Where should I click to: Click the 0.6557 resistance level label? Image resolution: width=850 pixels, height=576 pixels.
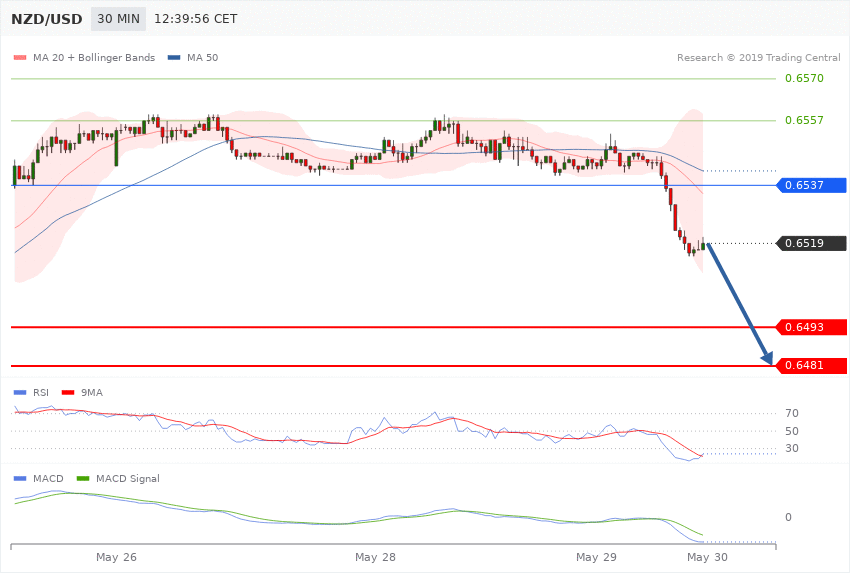pos(804,120)
